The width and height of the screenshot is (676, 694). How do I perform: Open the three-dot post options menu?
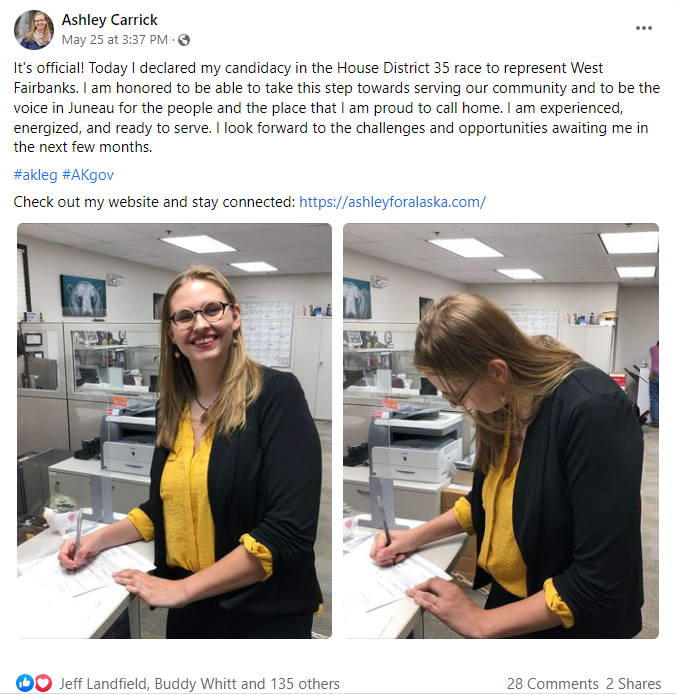[643, 28]
